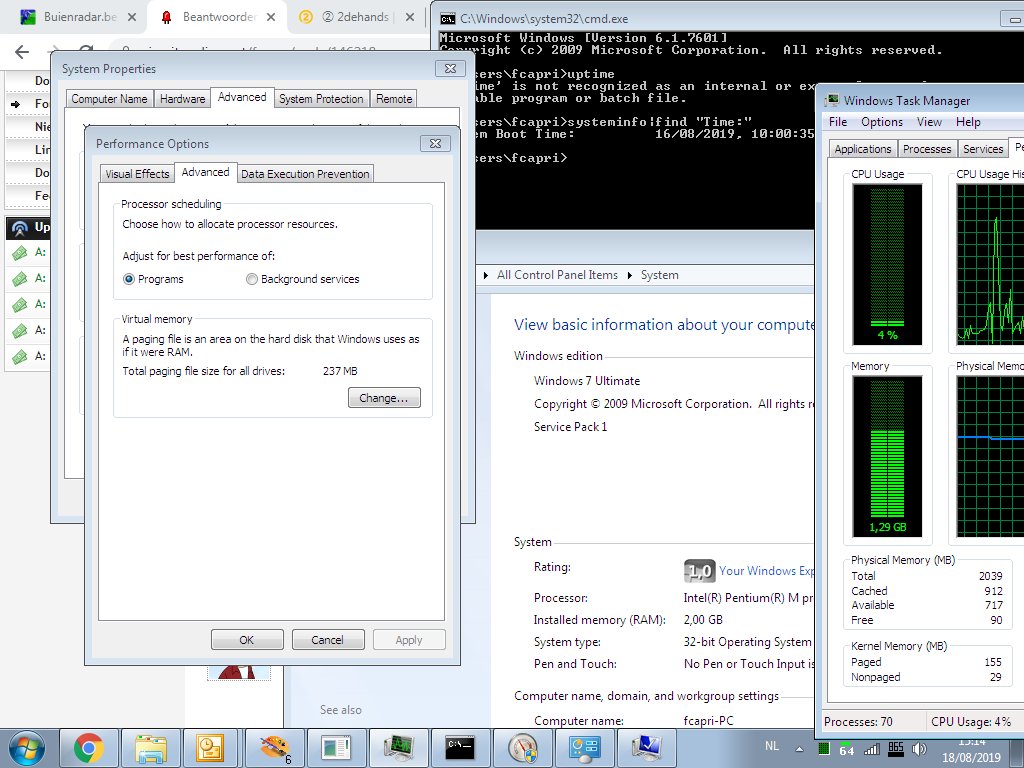Expand arrow before All Control Panel Items
Screen dimensions: 1024x768
[x=485, y=275]
